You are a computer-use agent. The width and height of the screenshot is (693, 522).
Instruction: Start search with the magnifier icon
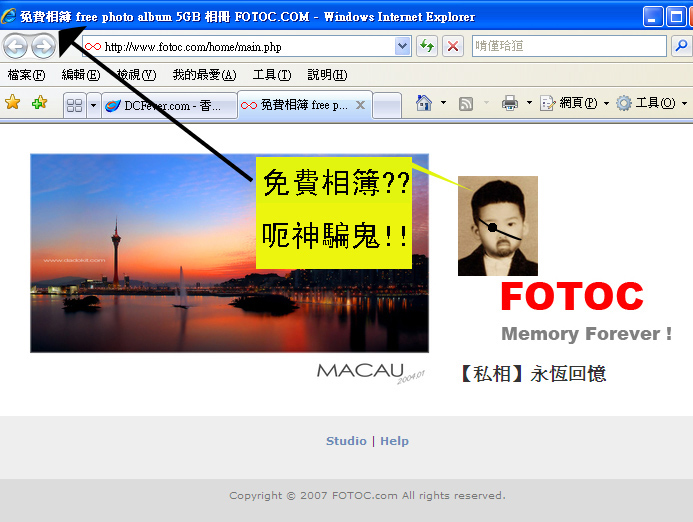(681, 46)
